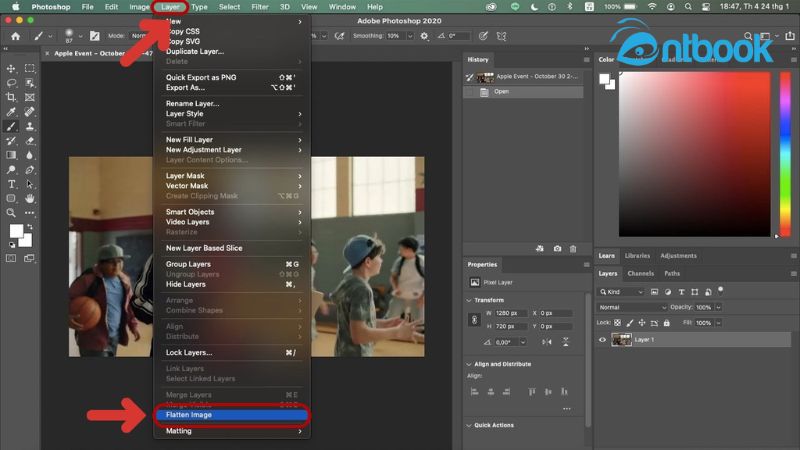
Task: Select the Hand tool
Action: pyautogui.click(x=30, y=198)
